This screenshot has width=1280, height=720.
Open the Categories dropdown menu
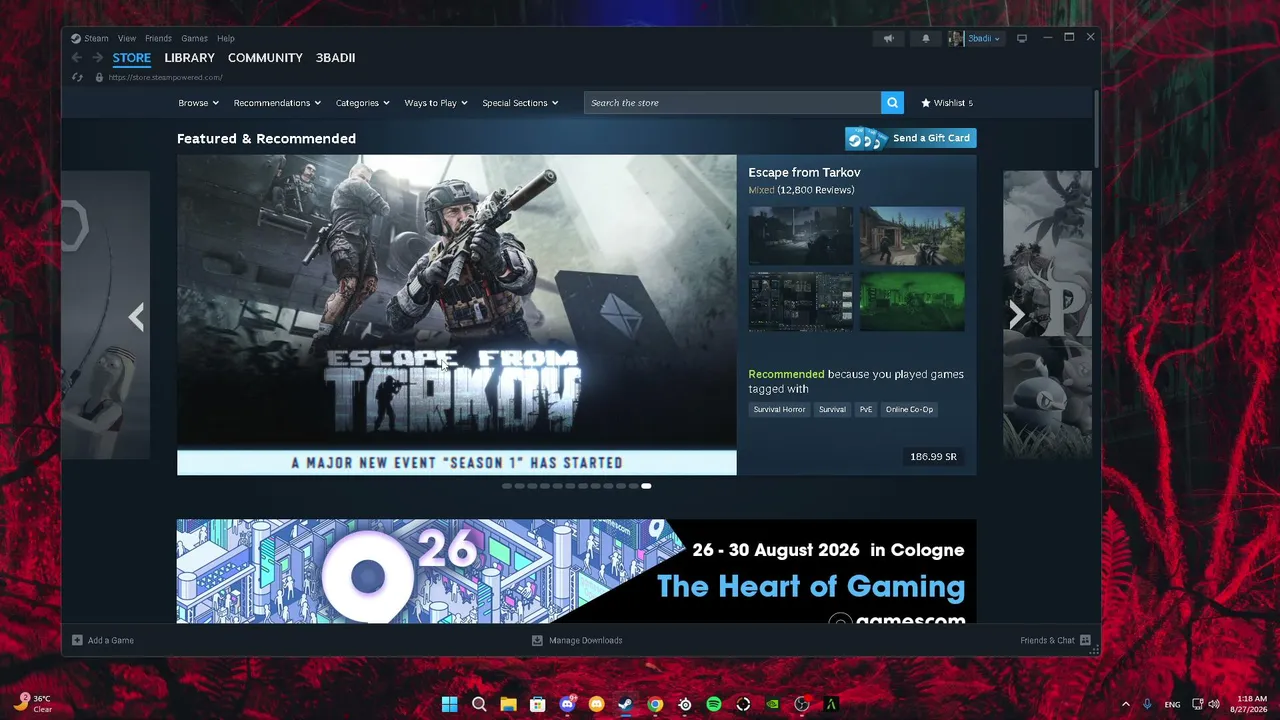pyautogui.click(x=362, y=103)
